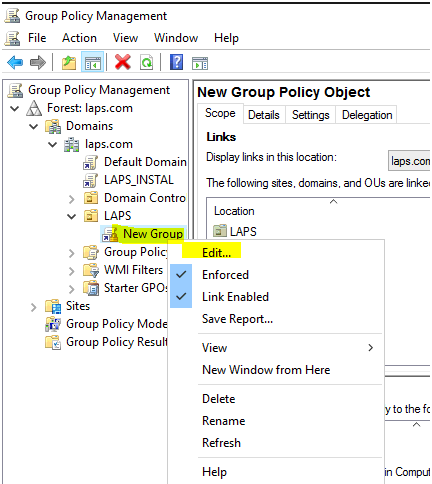432x484 pixels.
Task: Select the Group Policy Modeling label
Action: [x=117, y=324]
